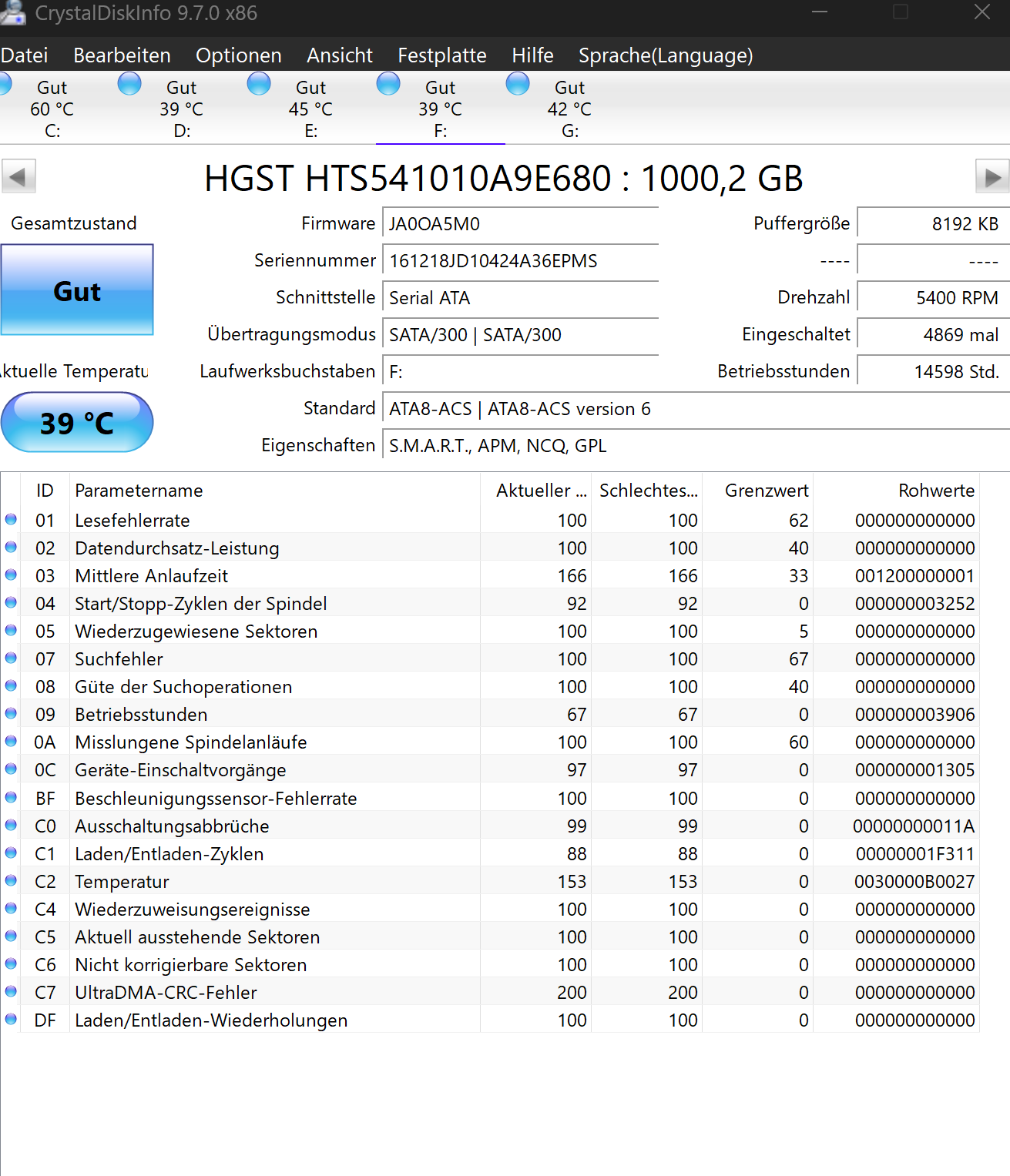Click raw value 0030000B0027

pos(914,882)
